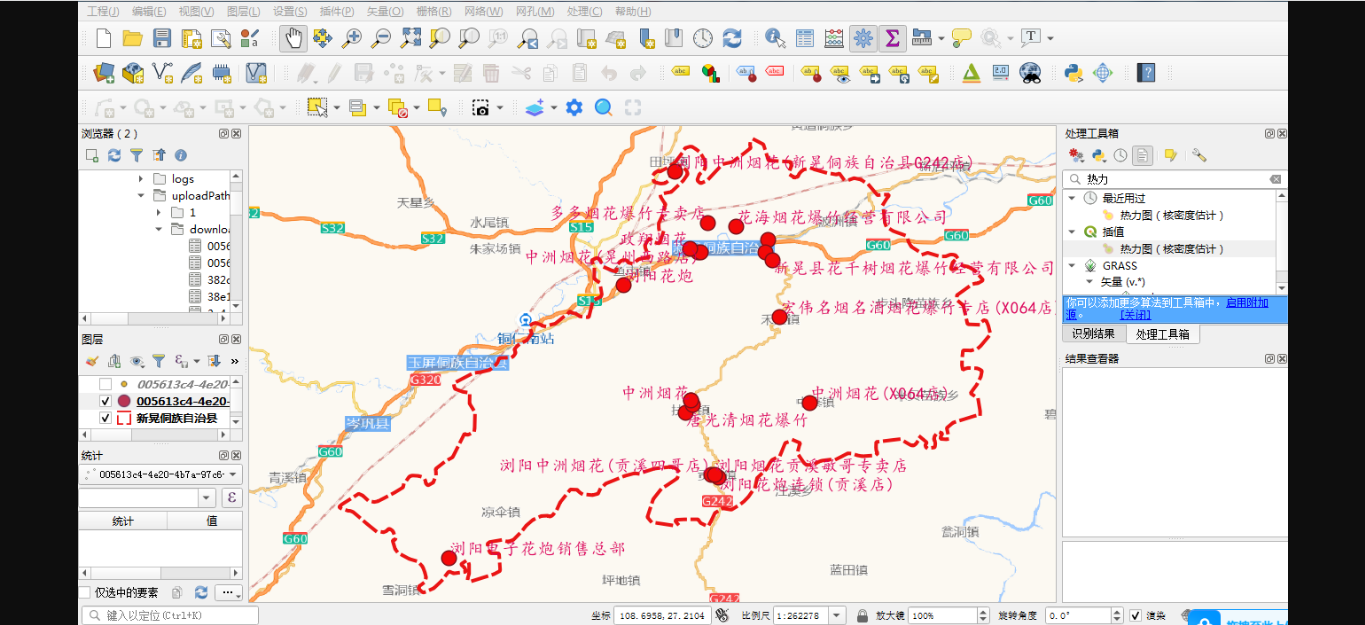Filter the browser panel with funnel icon
Screen dimensions: 1365x625
137,155
